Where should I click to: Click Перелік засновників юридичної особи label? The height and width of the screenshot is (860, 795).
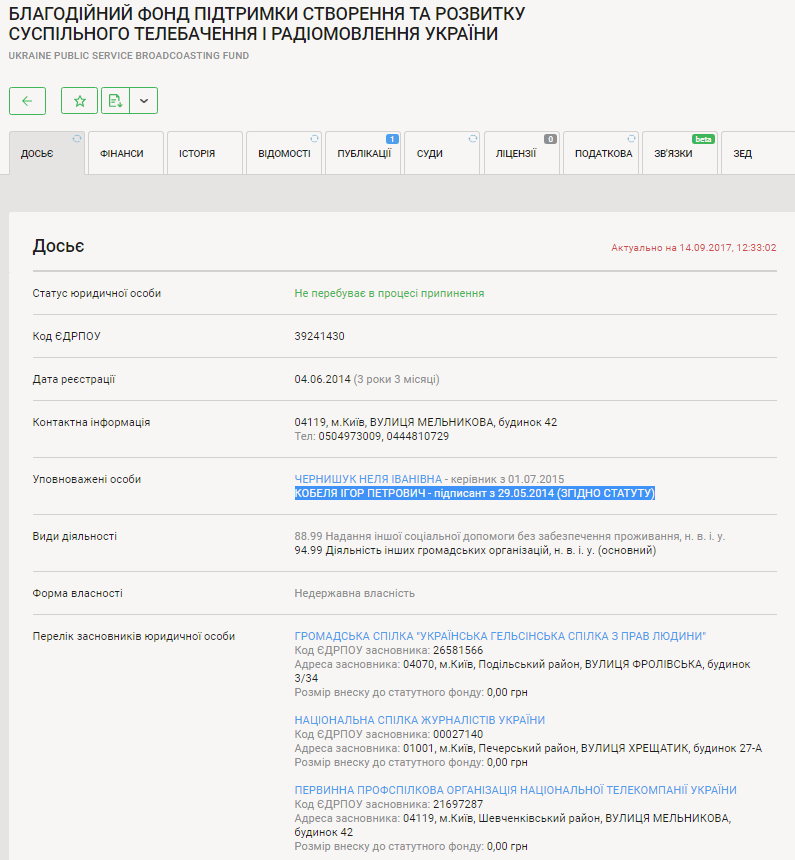pos(134,636)
